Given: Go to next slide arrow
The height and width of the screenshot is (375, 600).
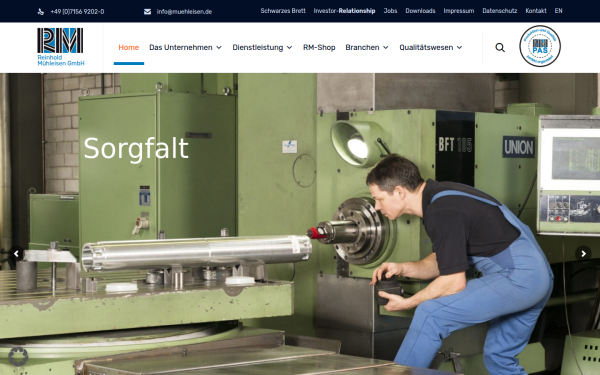Looking at the screenshot, I should click(x=583, y=254).
